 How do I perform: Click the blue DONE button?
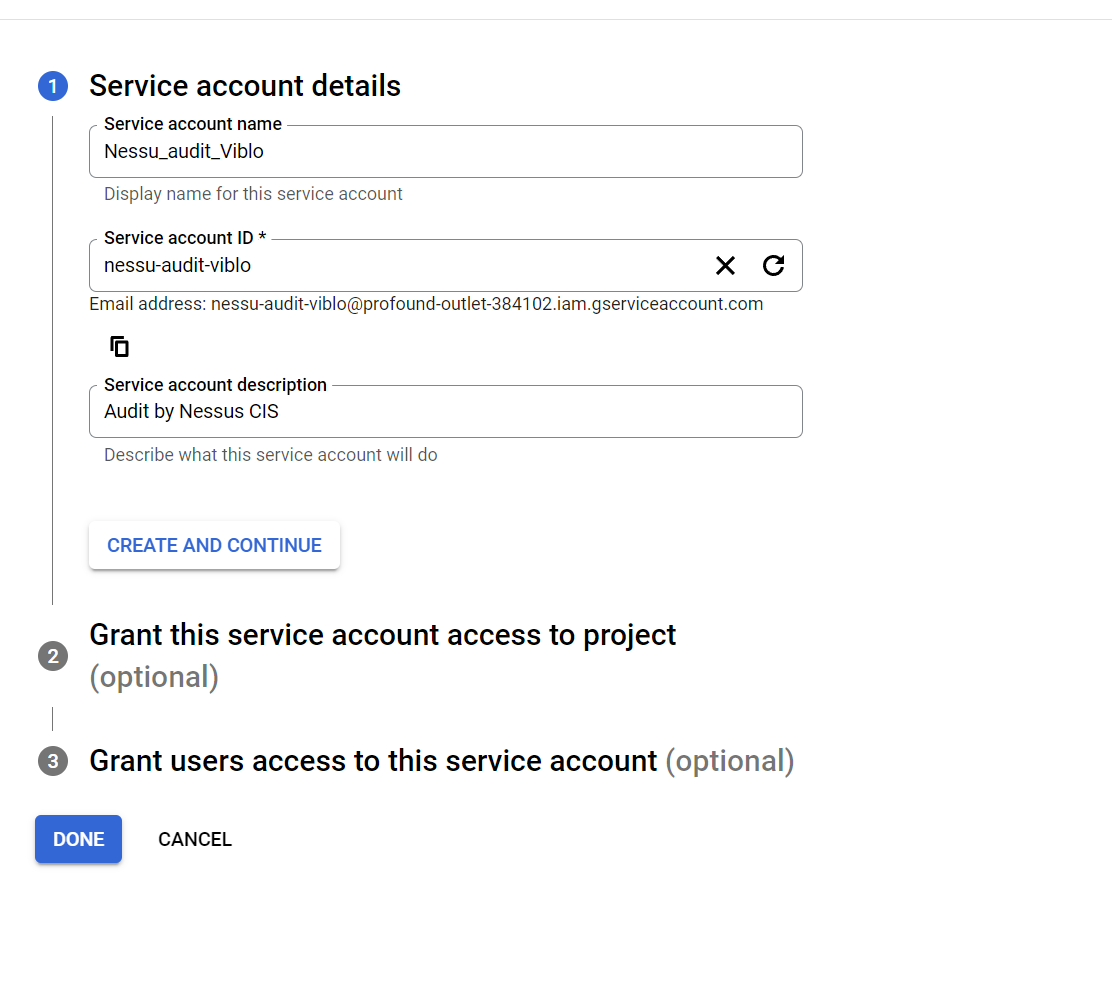[78, 839]
